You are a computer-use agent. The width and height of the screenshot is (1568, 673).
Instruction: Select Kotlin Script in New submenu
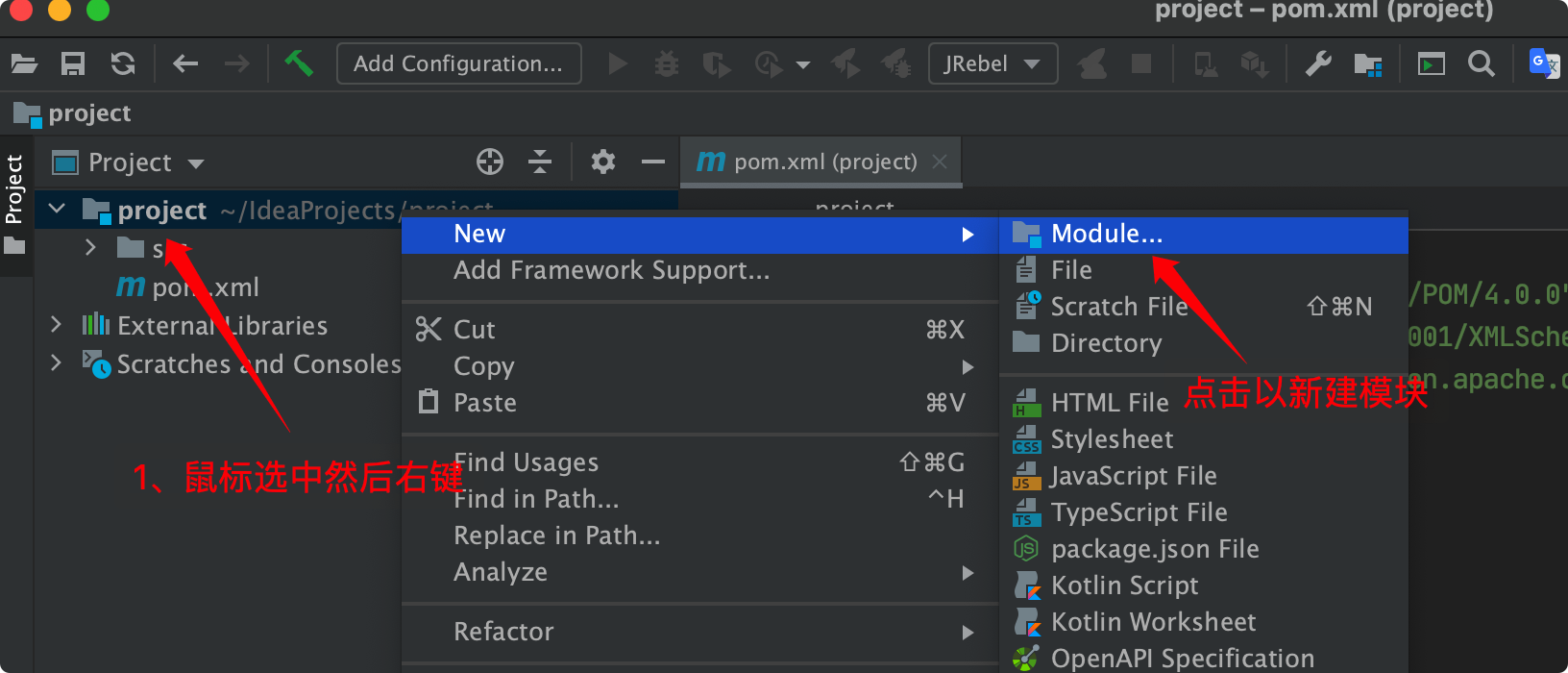(x=1124, y=586)
